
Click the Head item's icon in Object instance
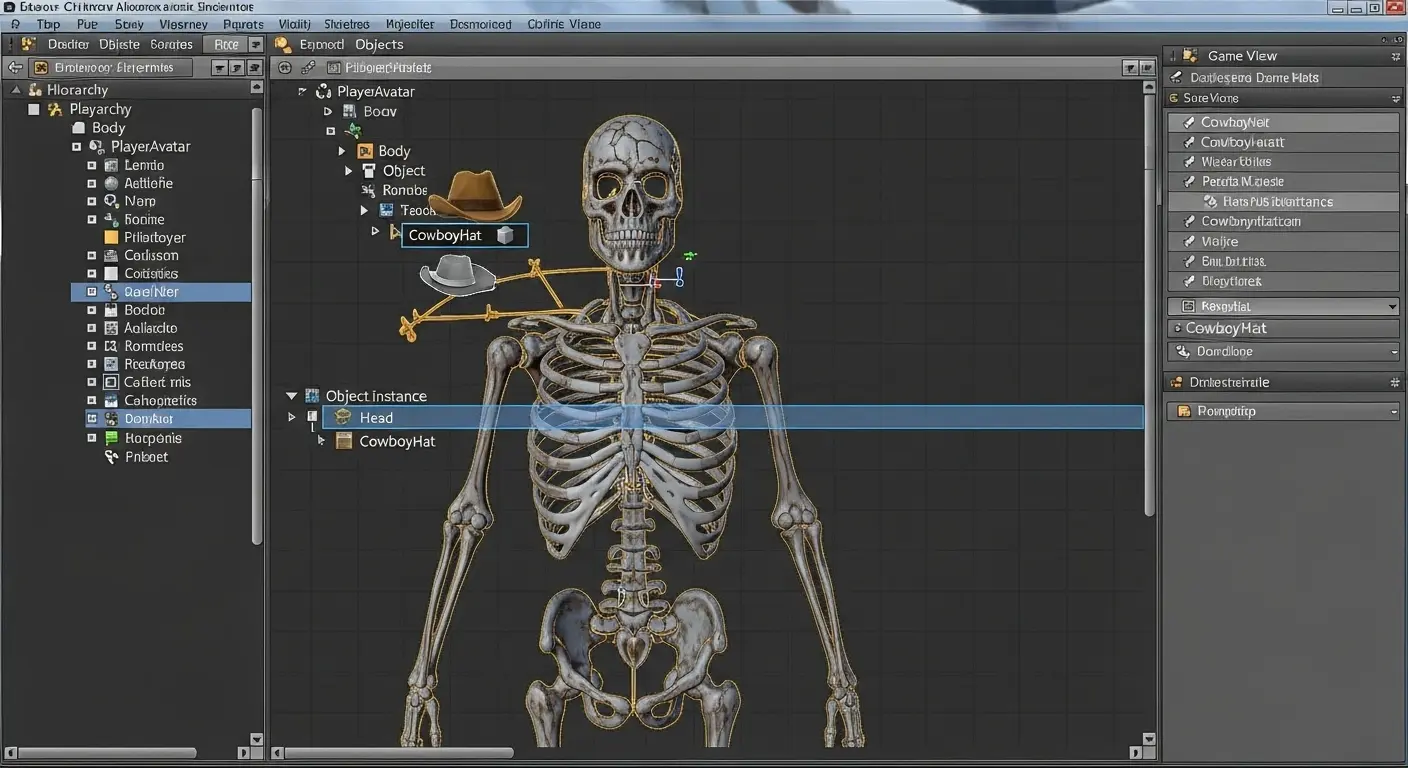pyautogui.click(x=343, y=418)
